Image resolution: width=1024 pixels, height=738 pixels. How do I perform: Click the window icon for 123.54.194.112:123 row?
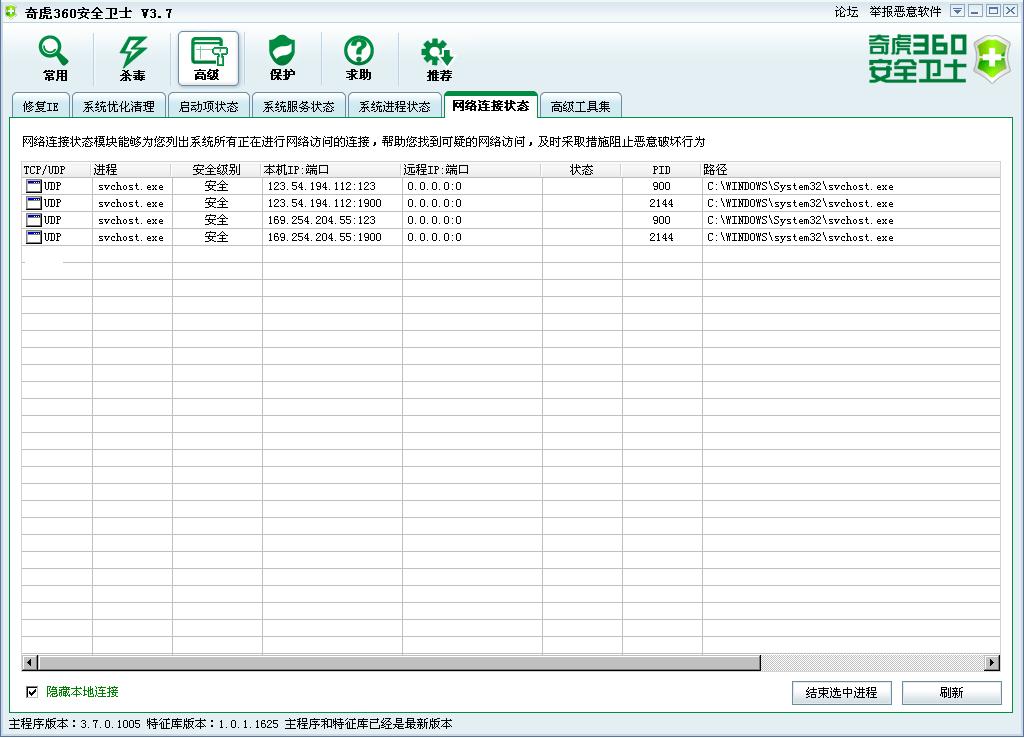click(33, 186)
